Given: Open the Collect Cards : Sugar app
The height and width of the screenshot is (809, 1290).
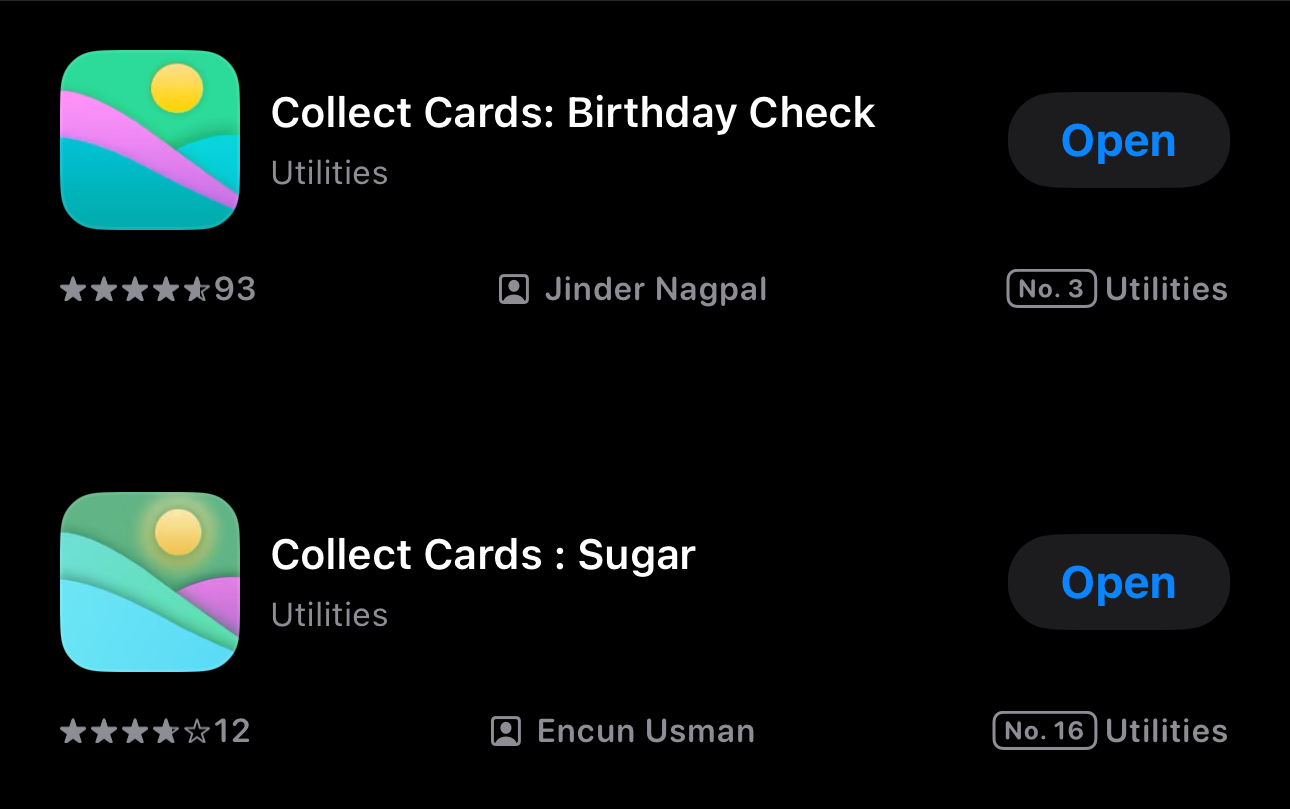Looking at the screenshot, I should click(x=1118, y=583).
